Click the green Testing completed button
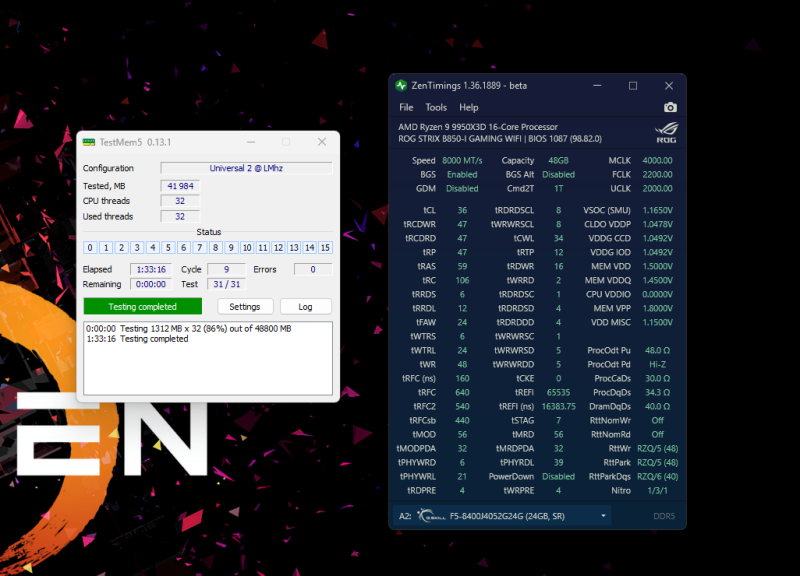 (143, 307)
